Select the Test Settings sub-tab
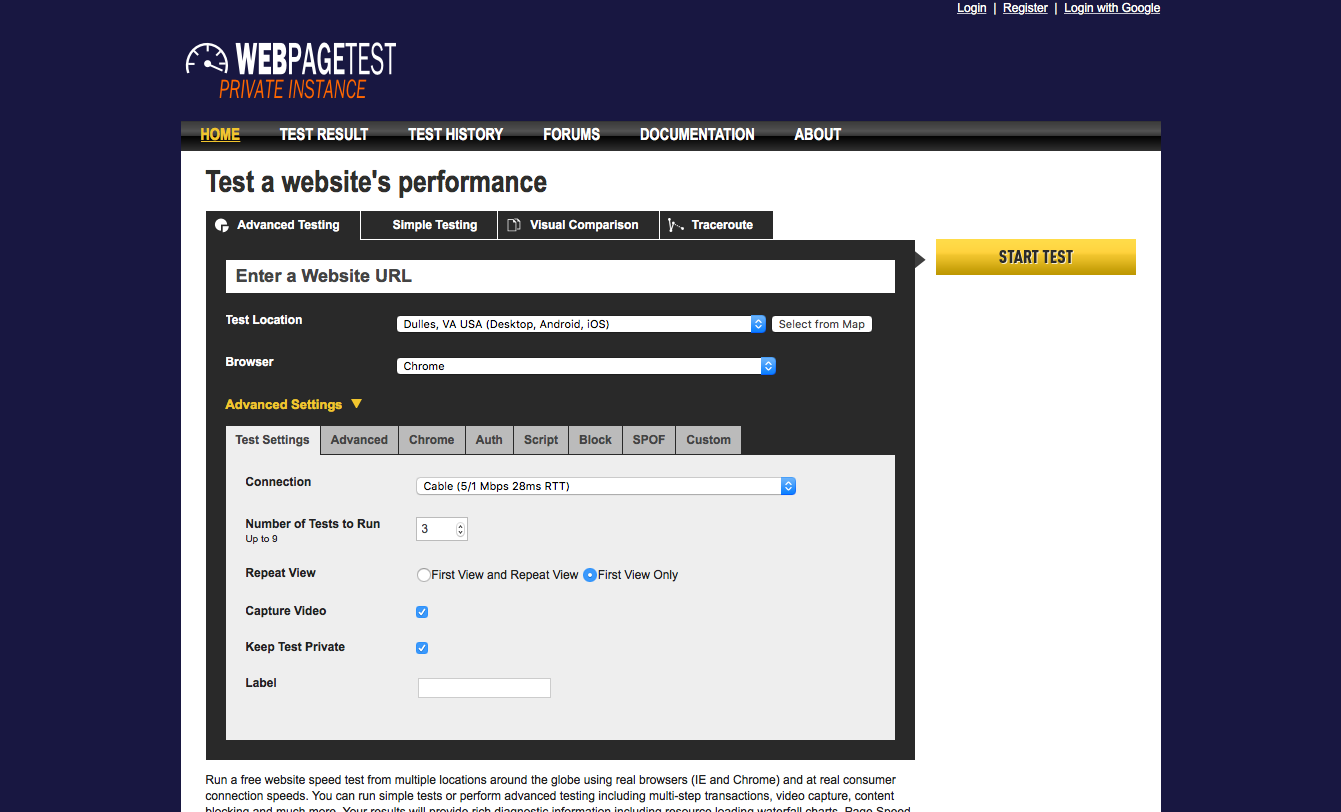 [x=273, y=440]
